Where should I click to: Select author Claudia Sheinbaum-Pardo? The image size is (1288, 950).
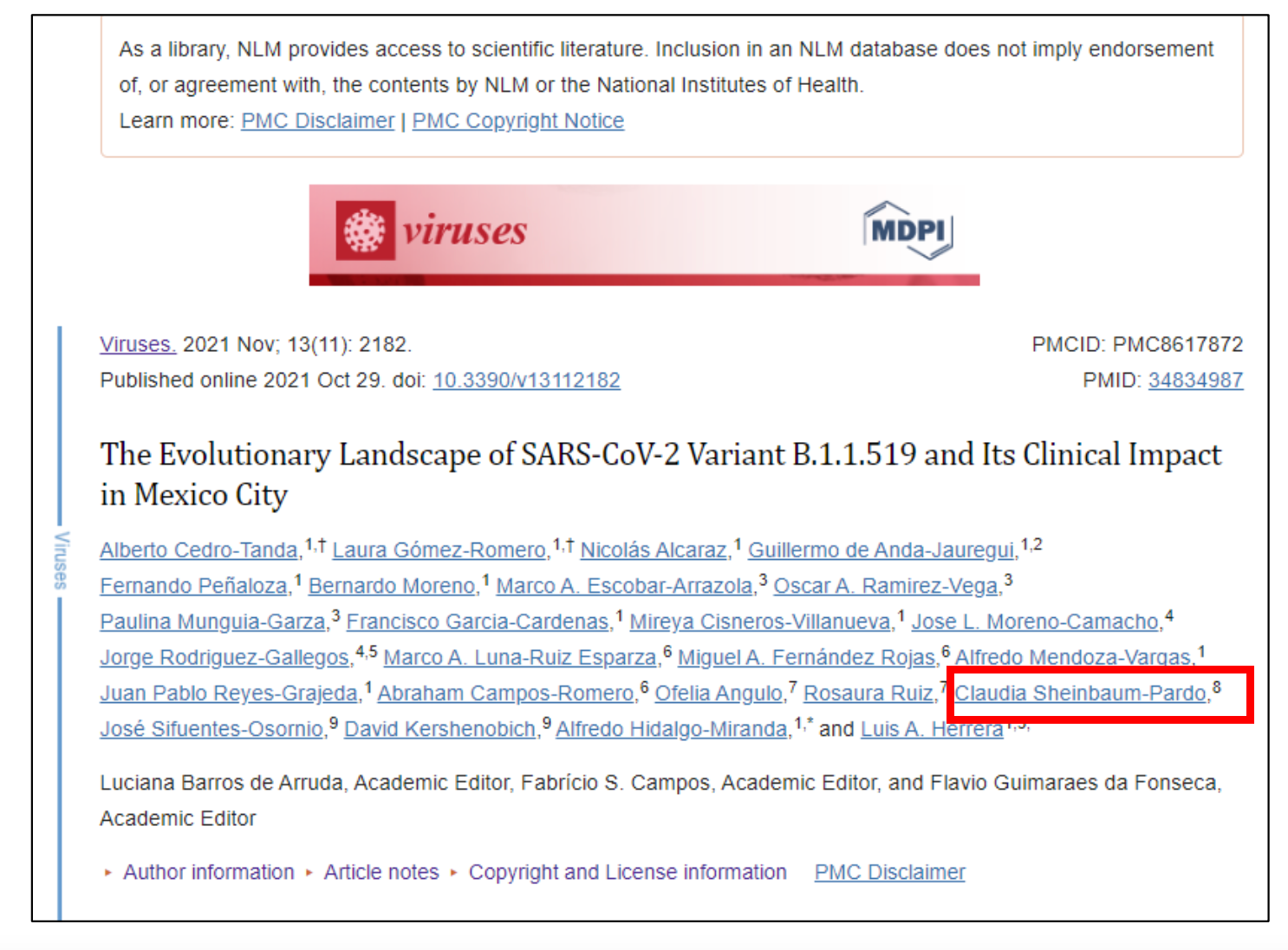[x=1080, y=693]
